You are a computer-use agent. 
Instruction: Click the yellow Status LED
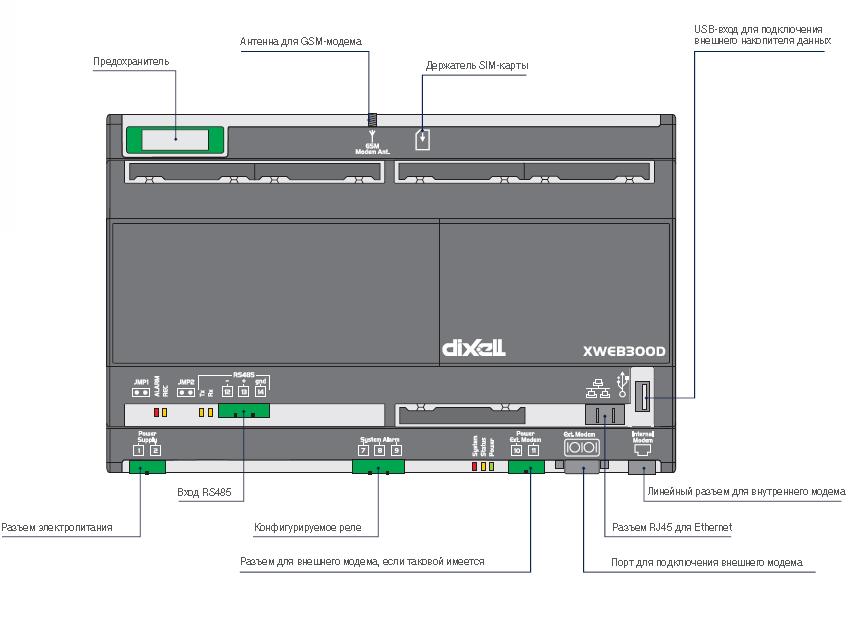pyautogui.click(x=483, y=466)
